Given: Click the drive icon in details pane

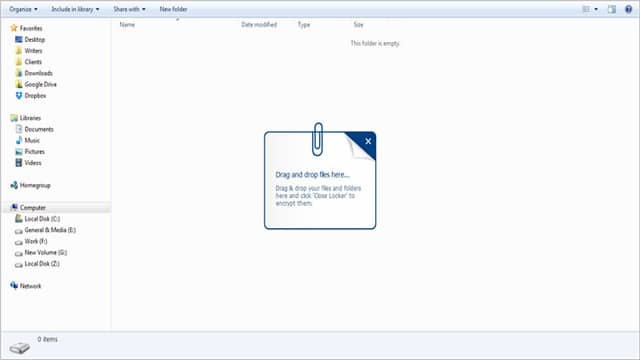Looking at the screenshot, I should coord(19,348).
